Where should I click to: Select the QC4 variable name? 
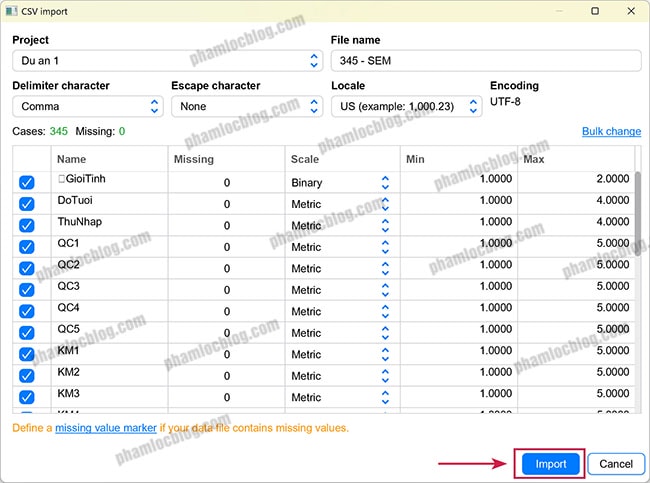(68, 308)
